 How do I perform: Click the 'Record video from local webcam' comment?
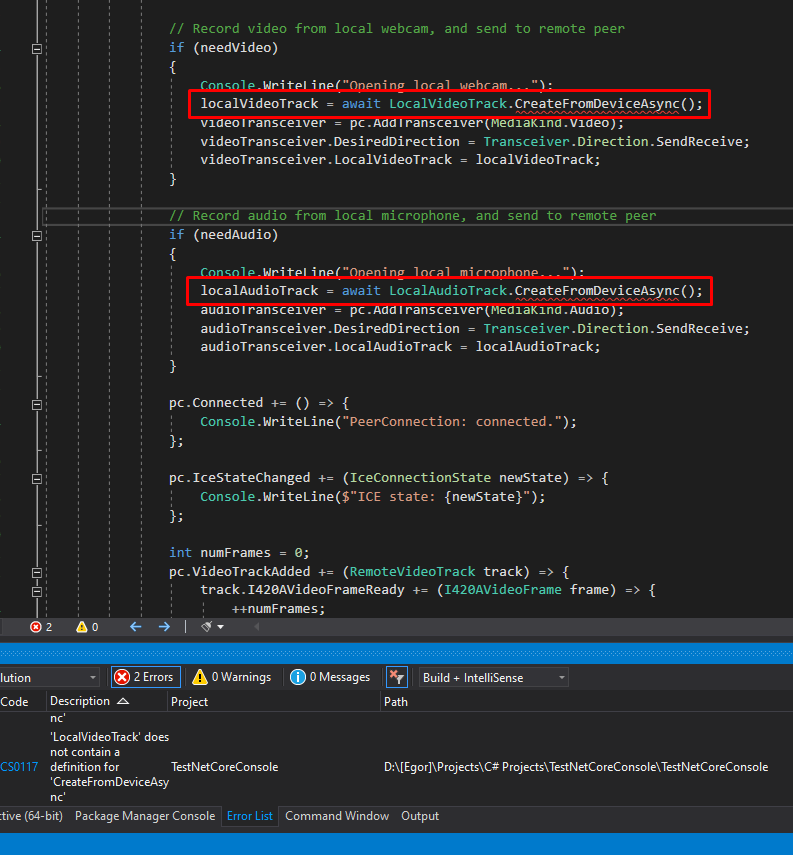click(396, 29)
